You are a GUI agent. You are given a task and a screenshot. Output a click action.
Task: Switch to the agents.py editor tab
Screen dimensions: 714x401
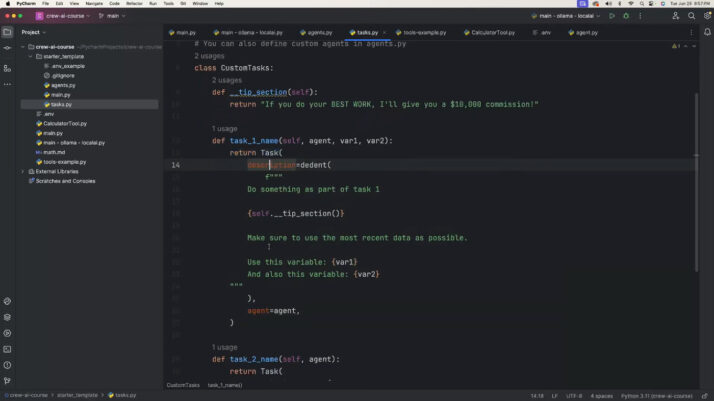pyautogui.click(x=316, y=33)
